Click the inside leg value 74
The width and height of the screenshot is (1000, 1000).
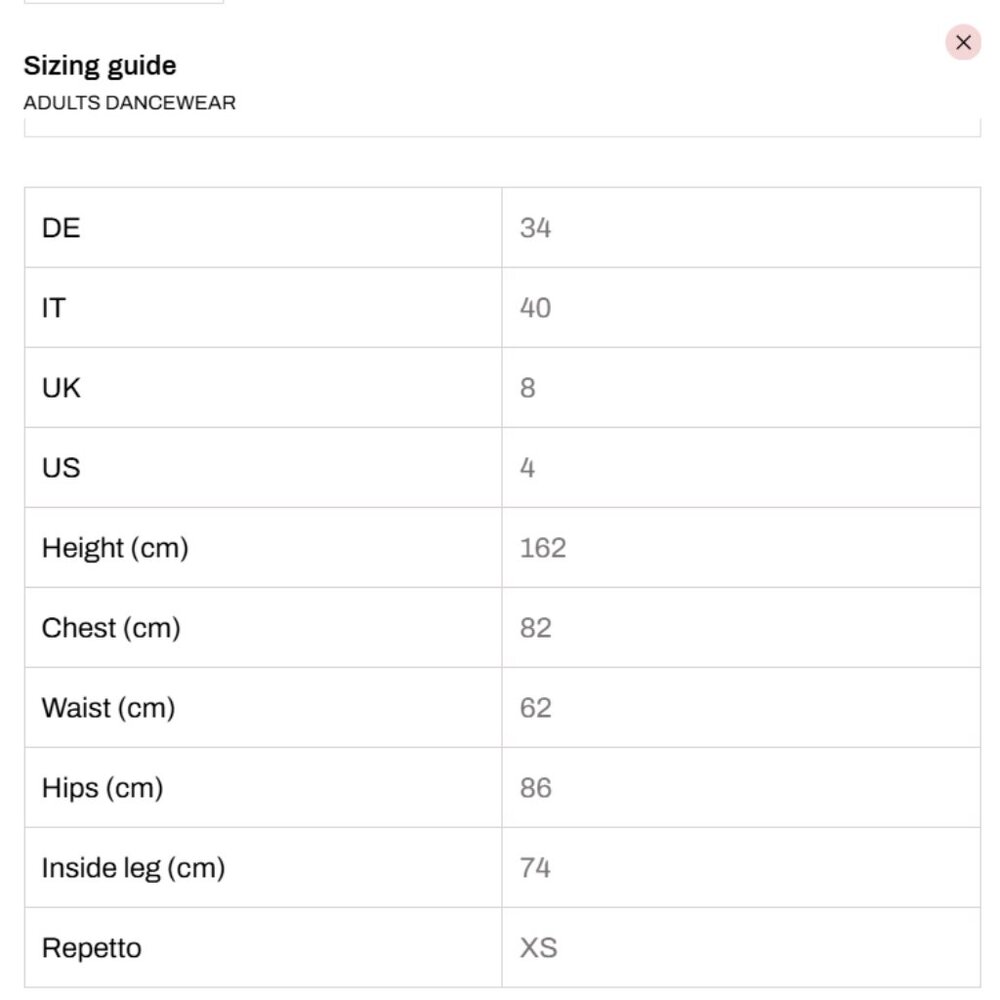(x=535, y=867)
